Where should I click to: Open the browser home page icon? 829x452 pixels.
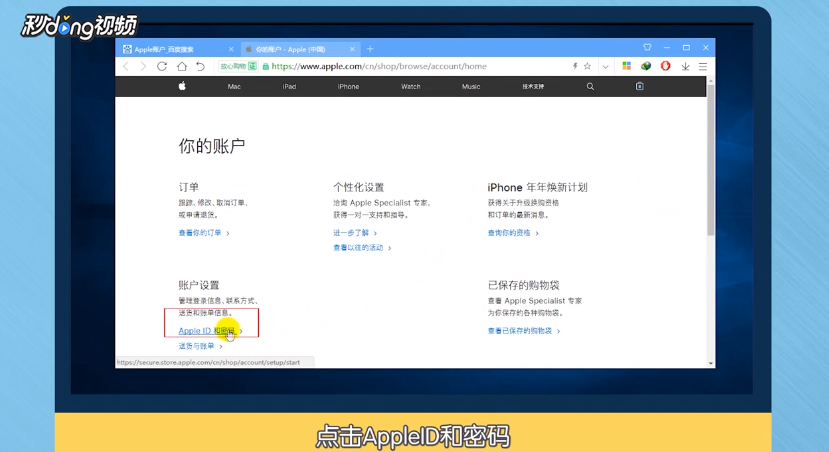click(x=182, y=66)
